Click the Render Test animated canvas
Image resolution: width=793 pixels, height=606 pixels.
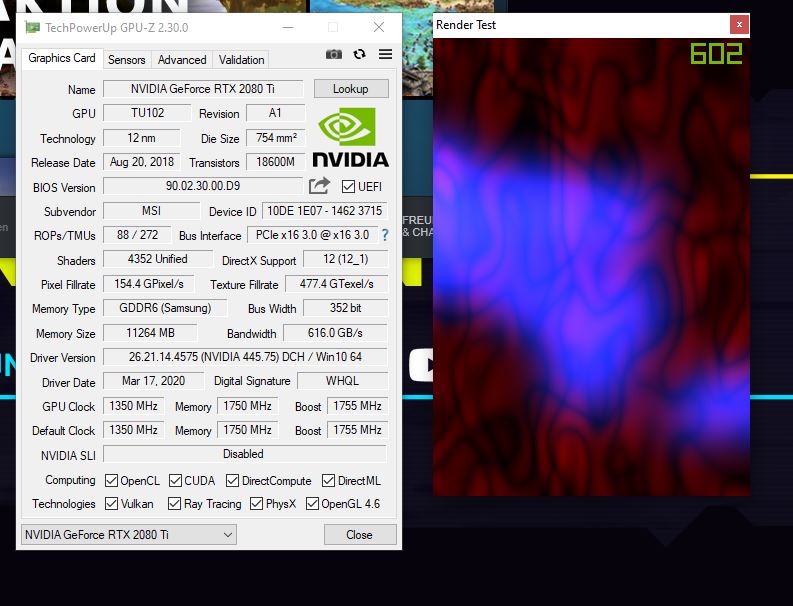point(591,267)
